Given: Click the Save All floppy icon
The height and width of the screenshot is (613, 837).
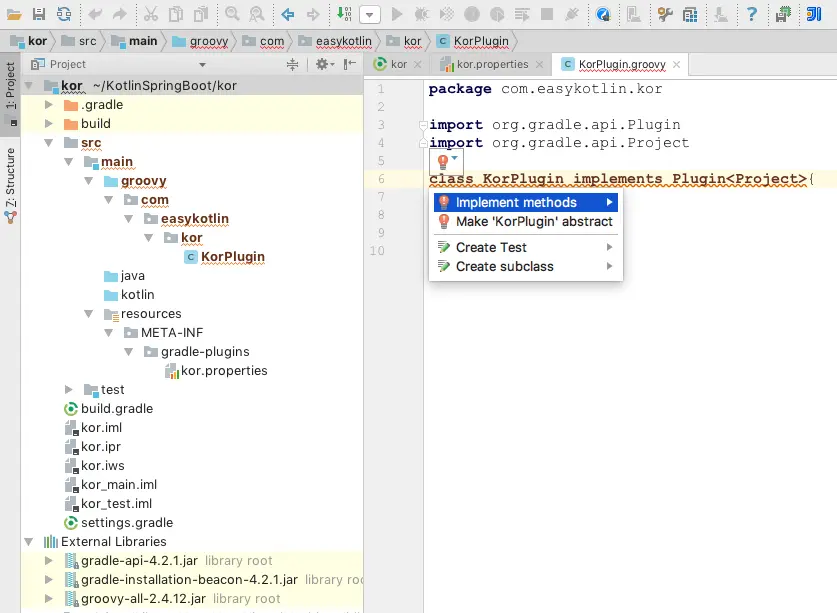Looking at the screenshot, I should [x=39, y=14].
